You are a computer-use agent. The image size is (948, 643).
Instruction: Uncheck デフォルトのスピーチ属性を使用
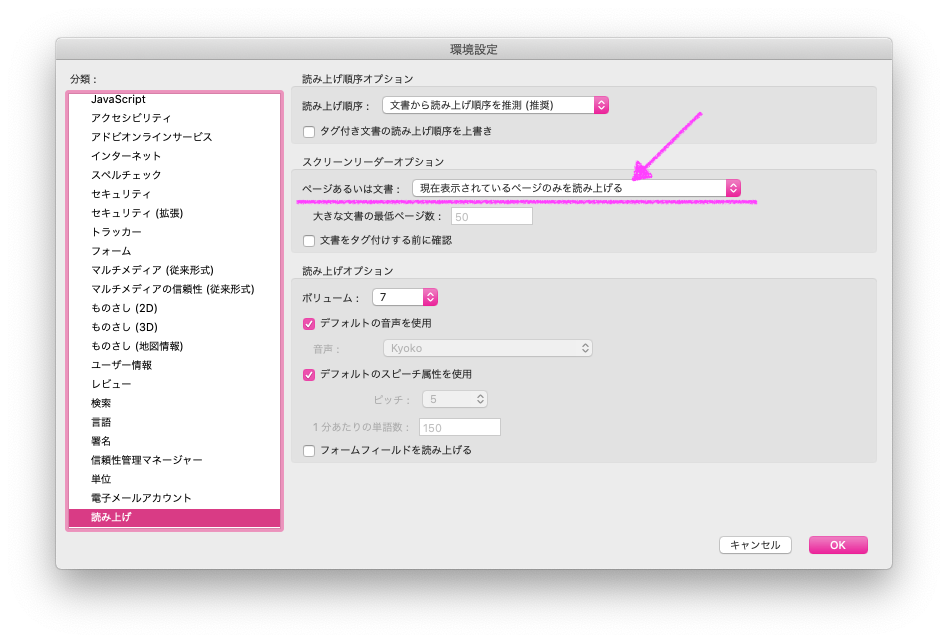(x=309, y=375)
